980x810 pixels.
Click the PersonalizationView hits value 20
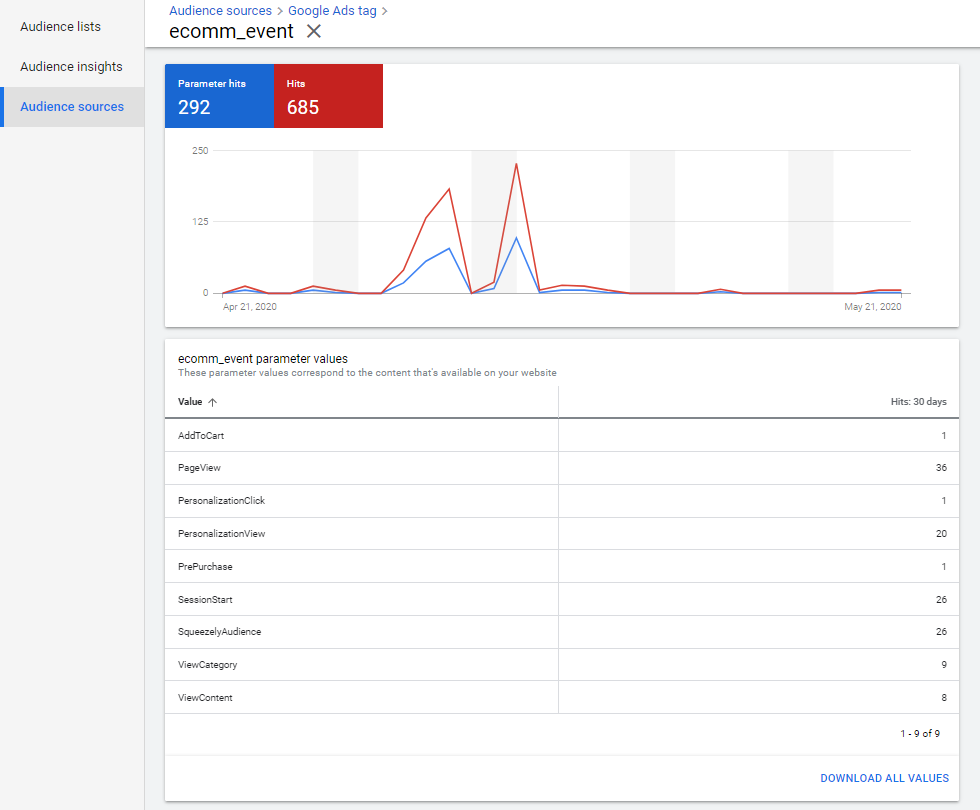(941, 534)
